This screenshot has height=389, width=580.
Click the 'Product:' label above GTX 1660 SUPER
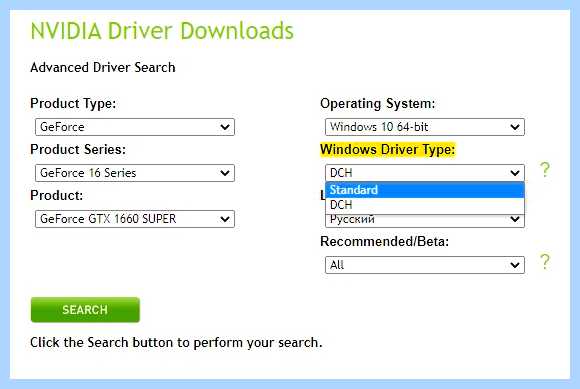(x=57, y=195)
